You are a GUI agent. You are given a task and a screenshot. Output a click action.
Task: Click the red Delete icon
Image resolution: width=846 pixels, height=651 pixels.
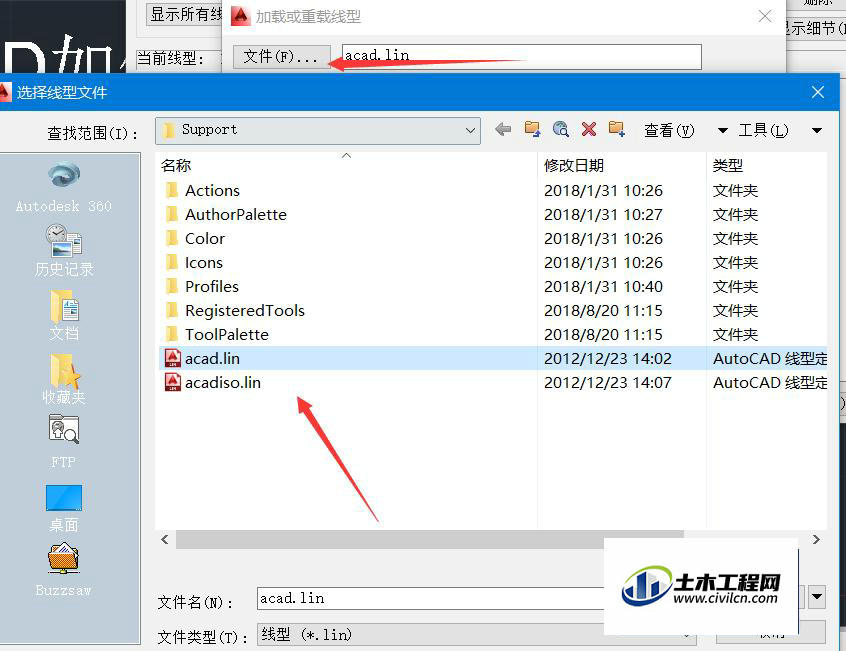[x=589, y=129]
